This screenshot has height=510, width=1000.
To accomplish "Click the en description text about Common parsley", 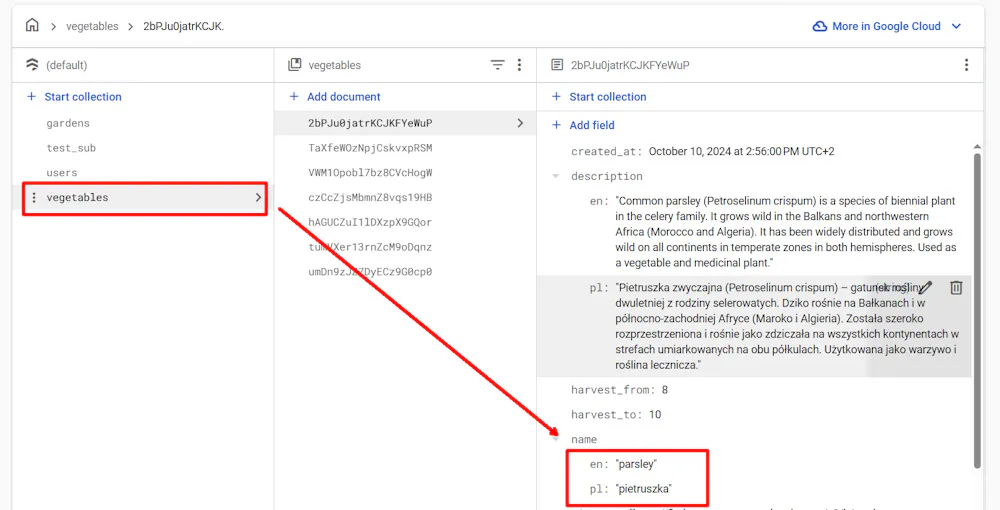I will coord(785,231).
